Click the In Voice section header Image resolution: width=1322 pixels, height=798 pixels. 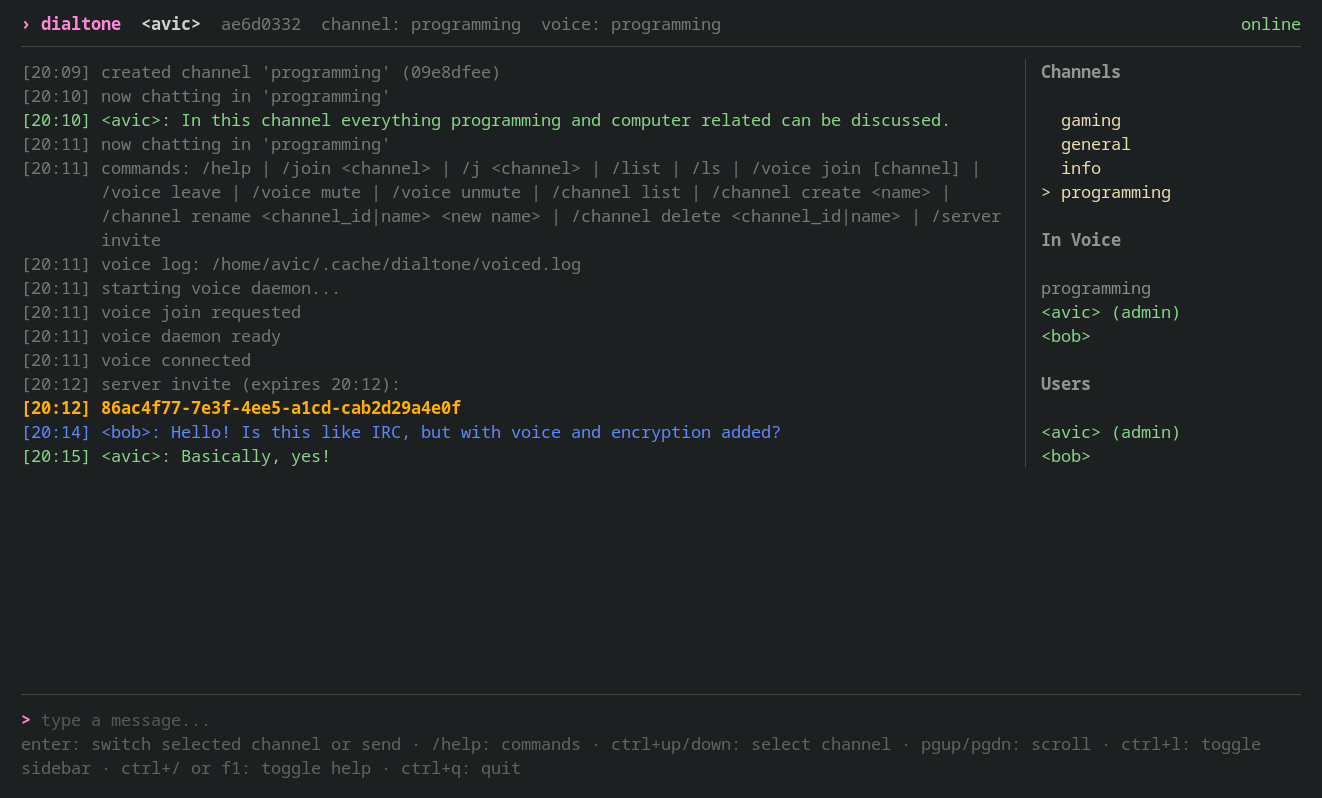(x=1080, y=240)
